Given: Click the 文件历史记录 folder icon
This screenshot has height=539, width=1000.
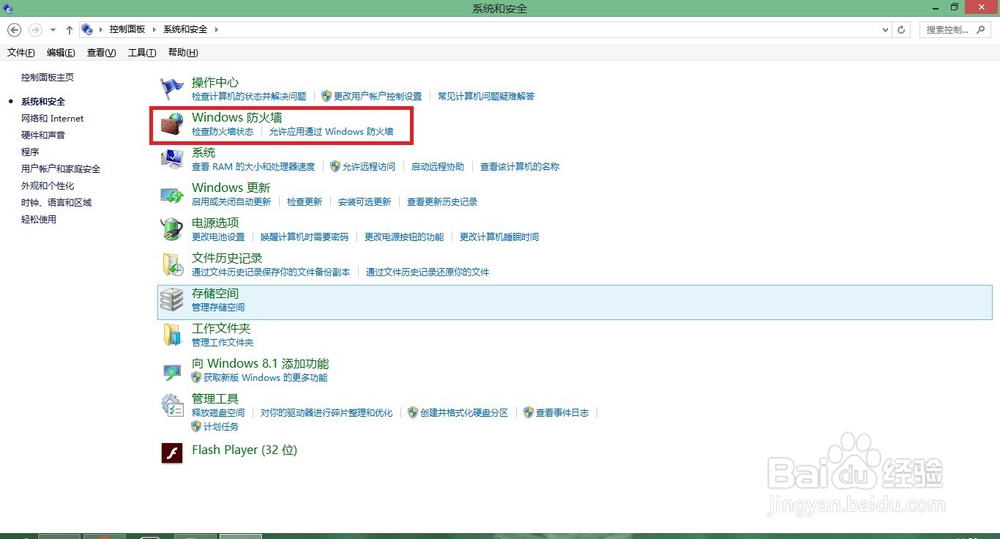Looking at the screenshot, I should click(x=172, y=264).
